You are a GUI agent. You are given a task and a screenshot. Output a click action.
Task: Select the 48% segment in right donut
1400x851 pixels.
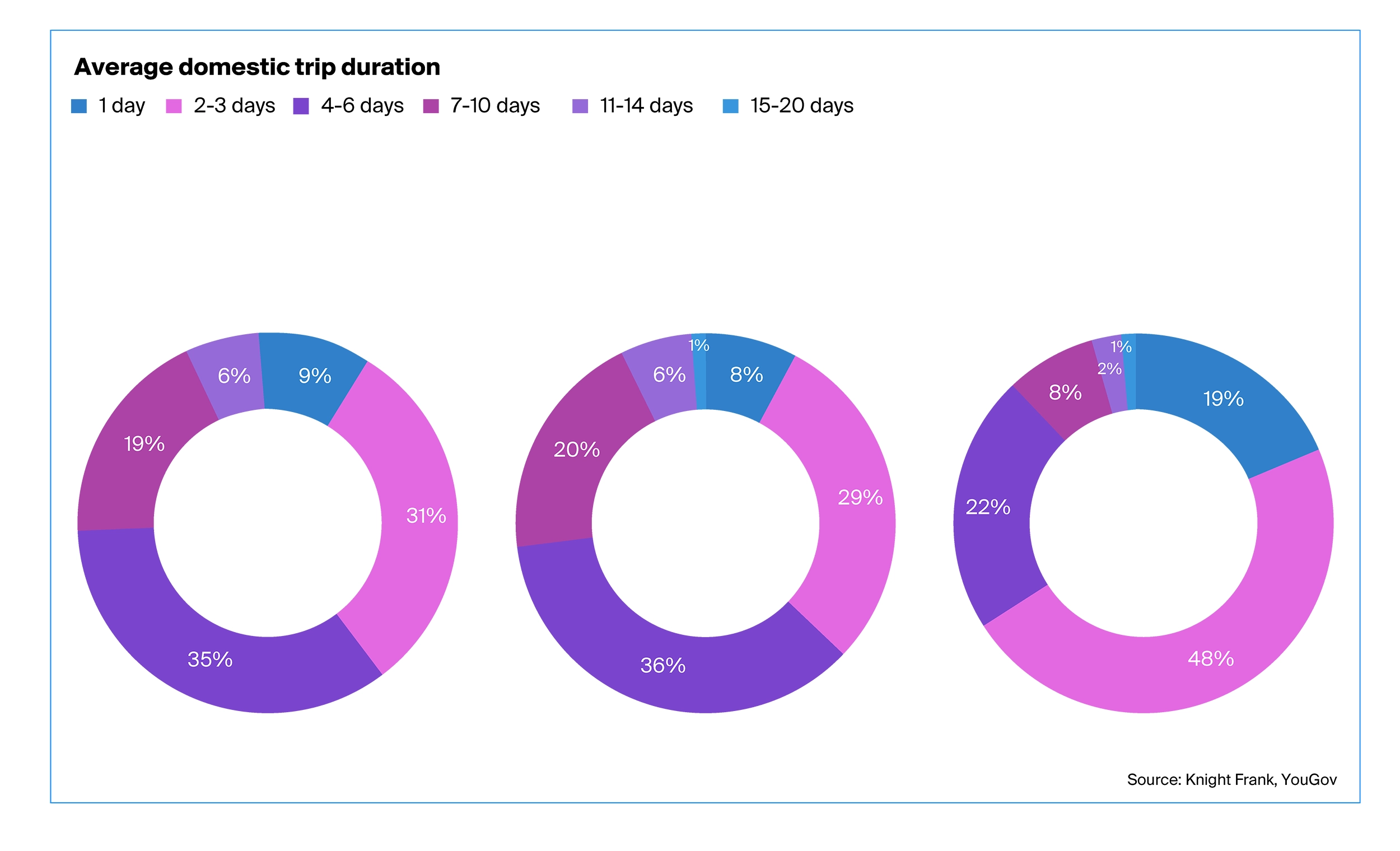coord(1210,659)
